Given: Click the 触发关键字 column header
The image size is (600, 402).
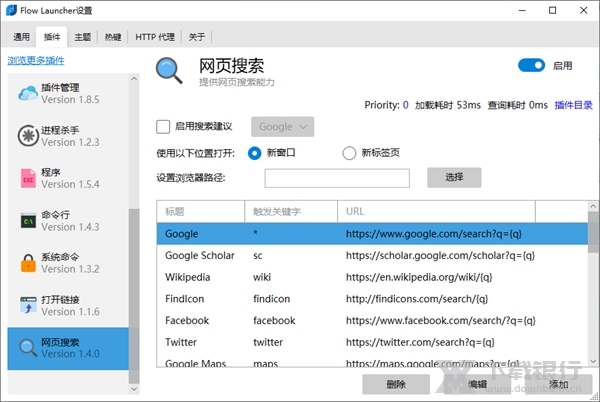Looking at the screenshot, I should coord(291,212).
